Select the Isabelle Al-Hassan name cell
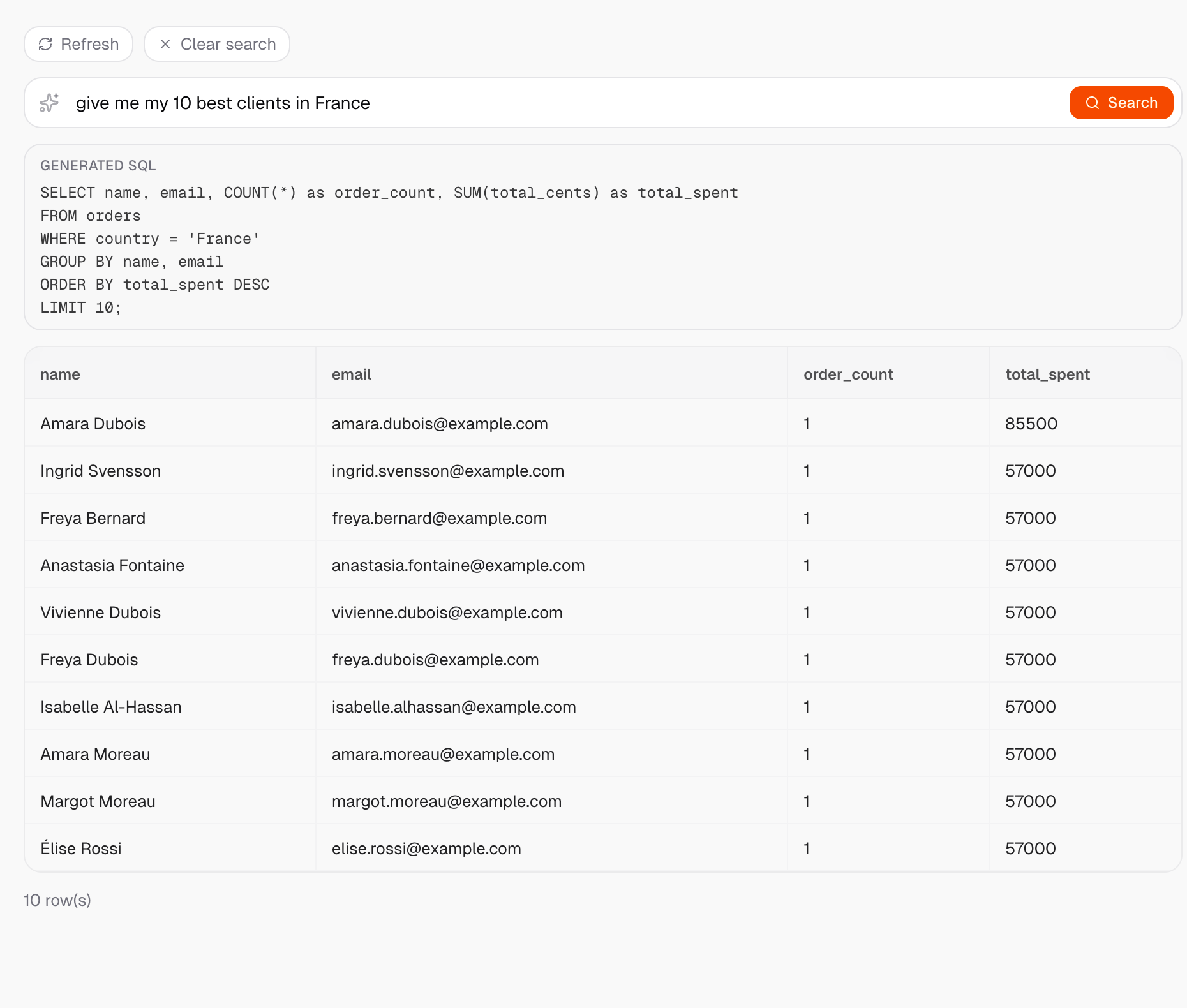This screenshot has width=1187, height=1008. click(111, 707)
